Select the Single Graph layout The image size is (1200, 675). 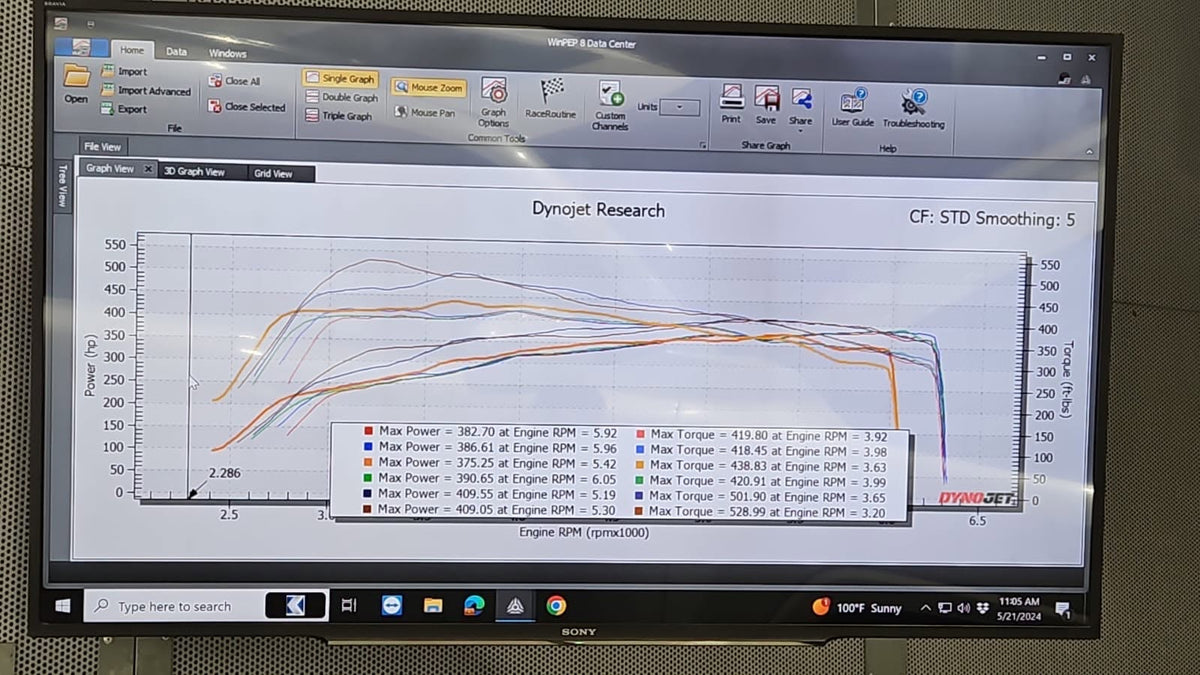340,78
